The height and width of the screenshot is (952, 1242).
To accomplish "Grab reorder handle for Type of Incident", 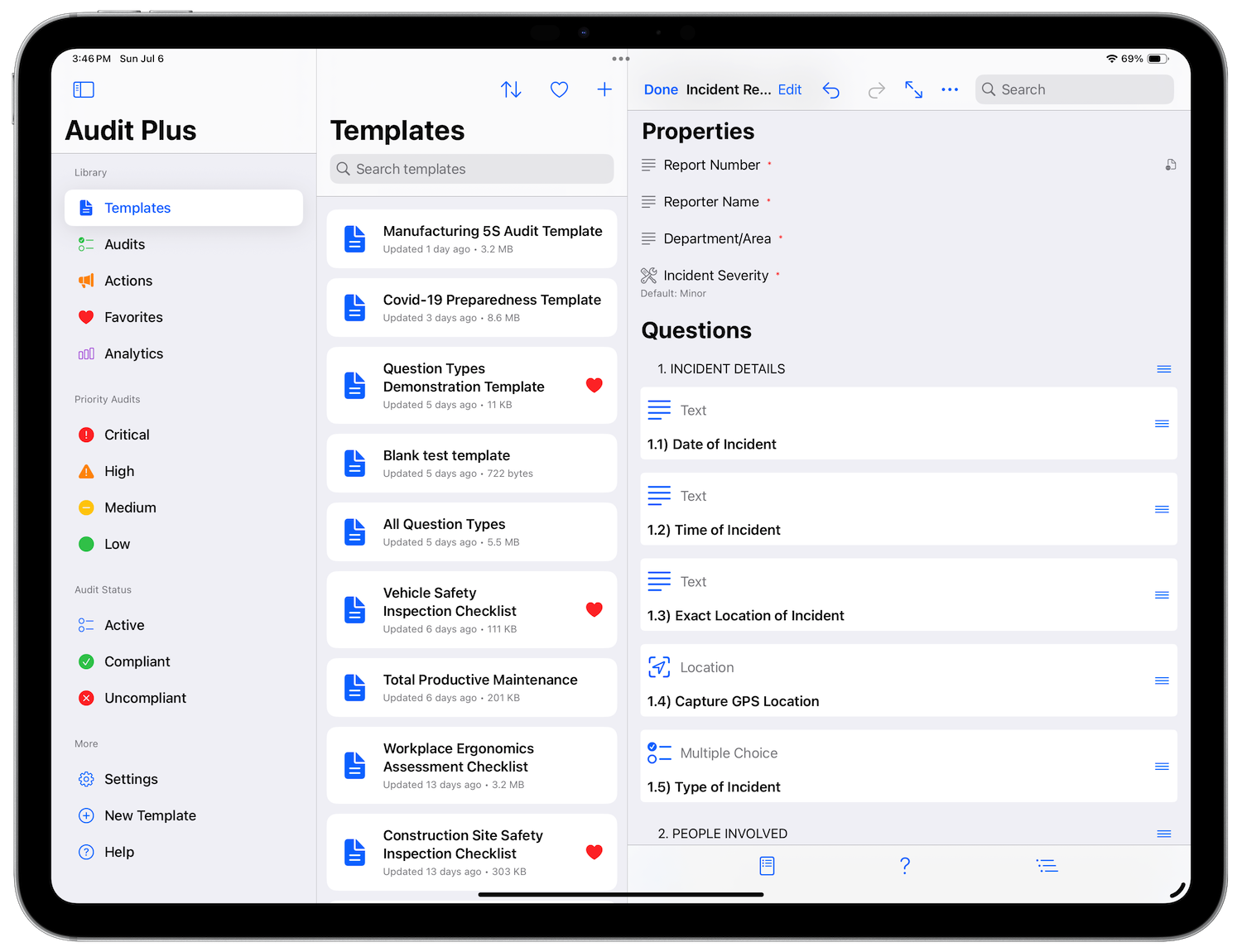I will [x=1163, y=767].
